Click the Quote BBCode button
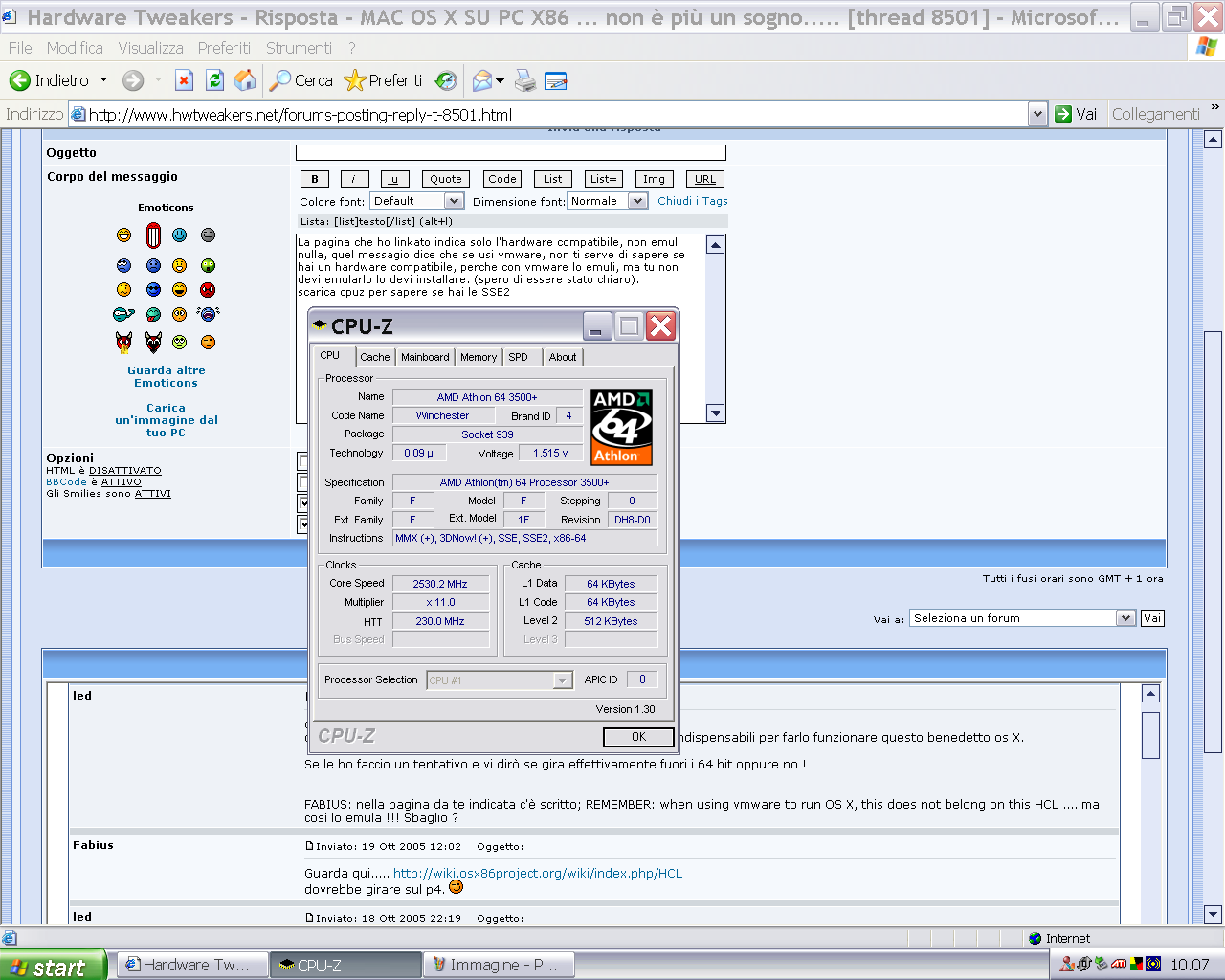This screenshot has height=980, width=1225. [x=446, y=179]
